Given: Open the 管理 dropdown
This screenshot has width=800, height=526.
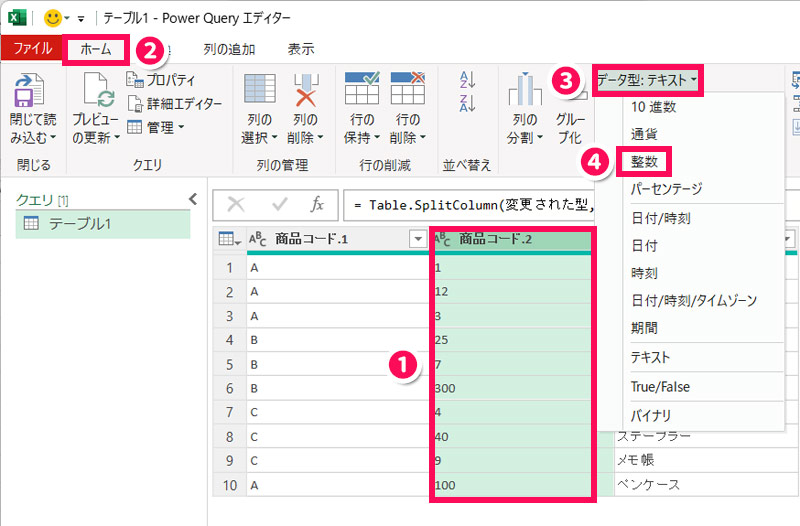Looking at the screenshot, I should (x=156, y=127).
